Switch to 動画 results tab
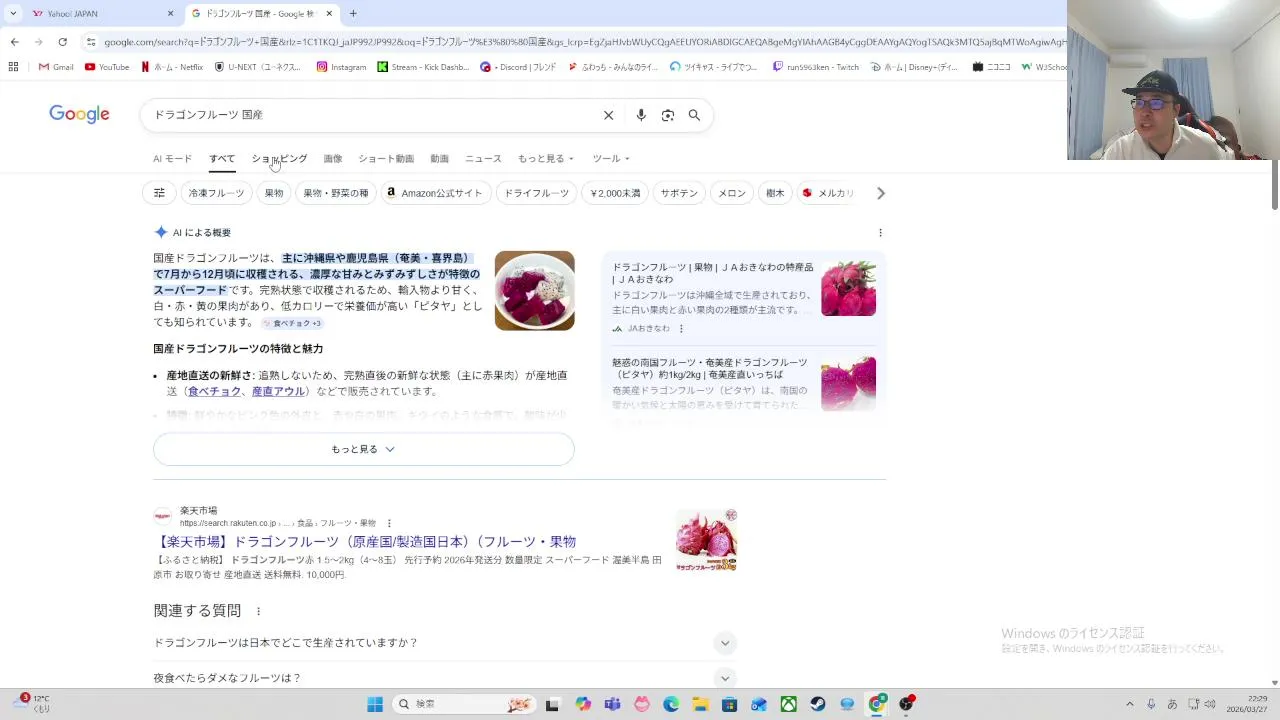 pos(439,159)
